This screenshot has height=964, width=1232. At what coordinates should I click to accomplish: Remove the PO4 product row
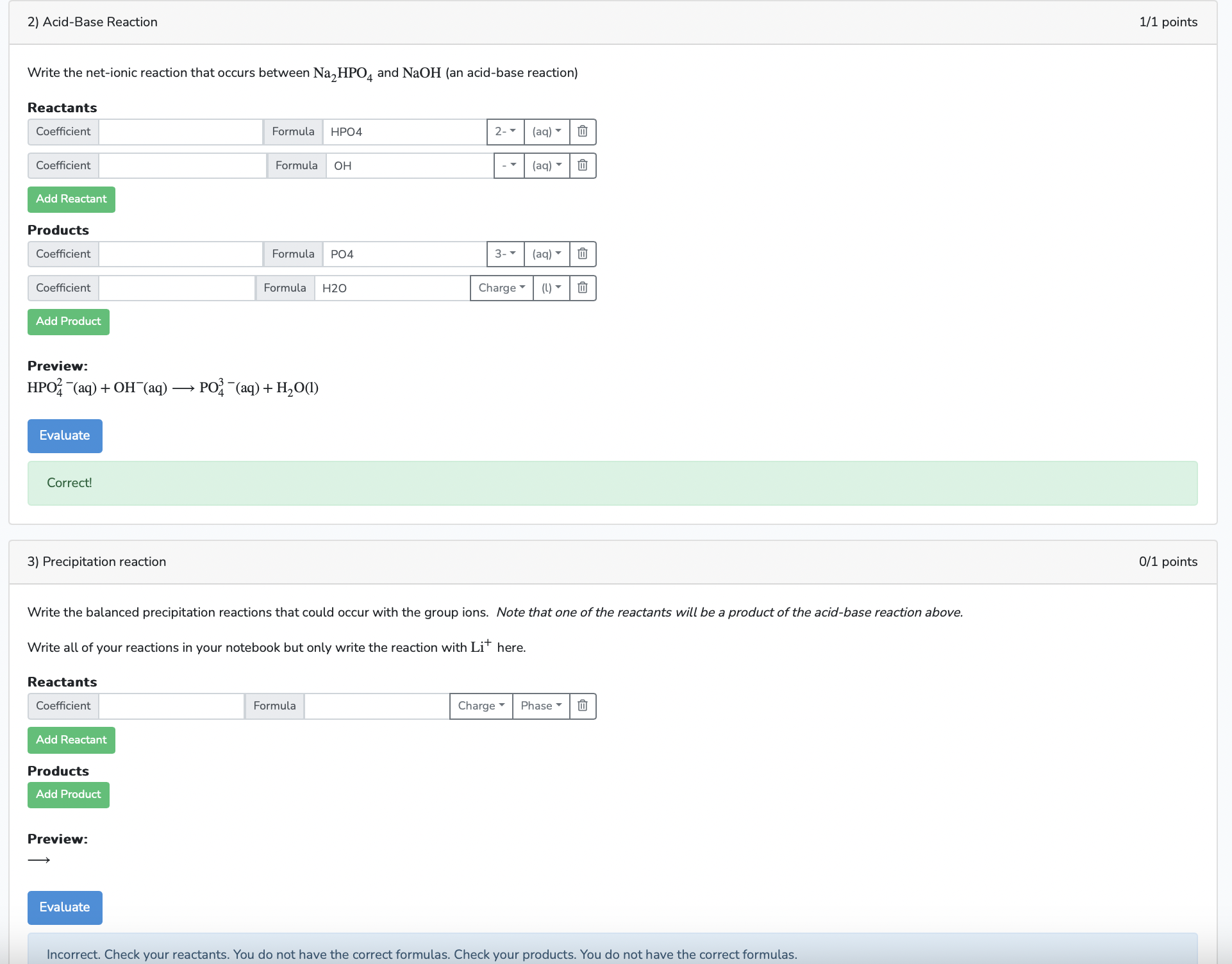click(x=582, y=254)
